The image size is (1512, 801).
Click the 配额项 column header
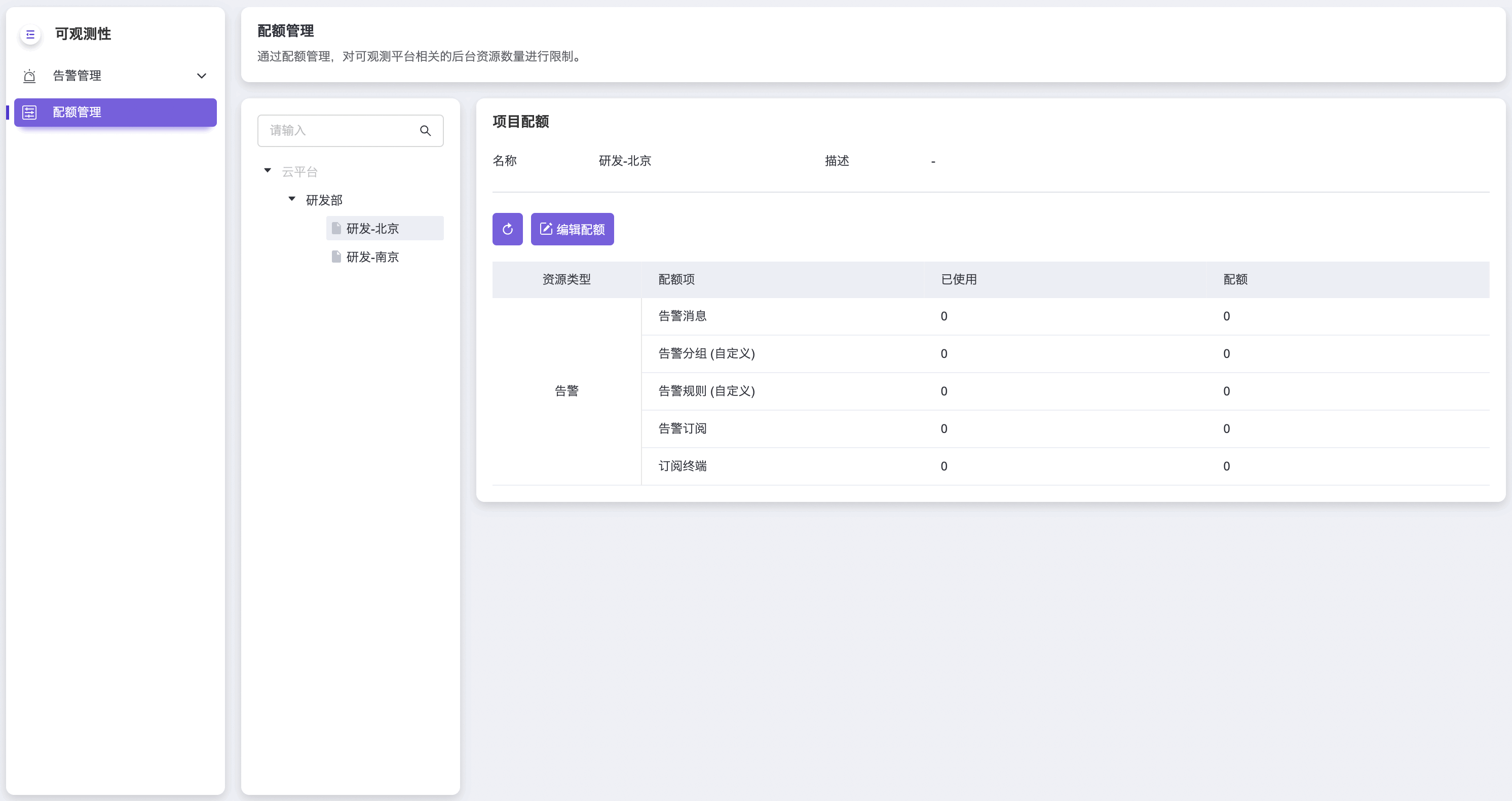tap(676, 279)
